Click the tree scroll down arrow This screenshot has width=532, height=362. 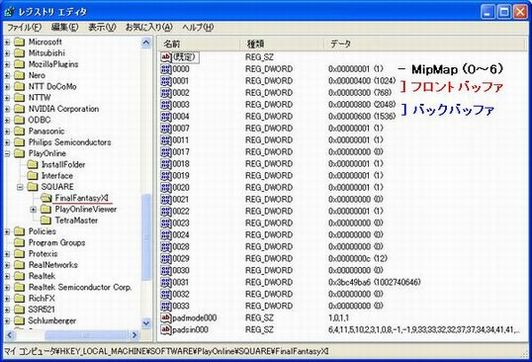(146, 323)
